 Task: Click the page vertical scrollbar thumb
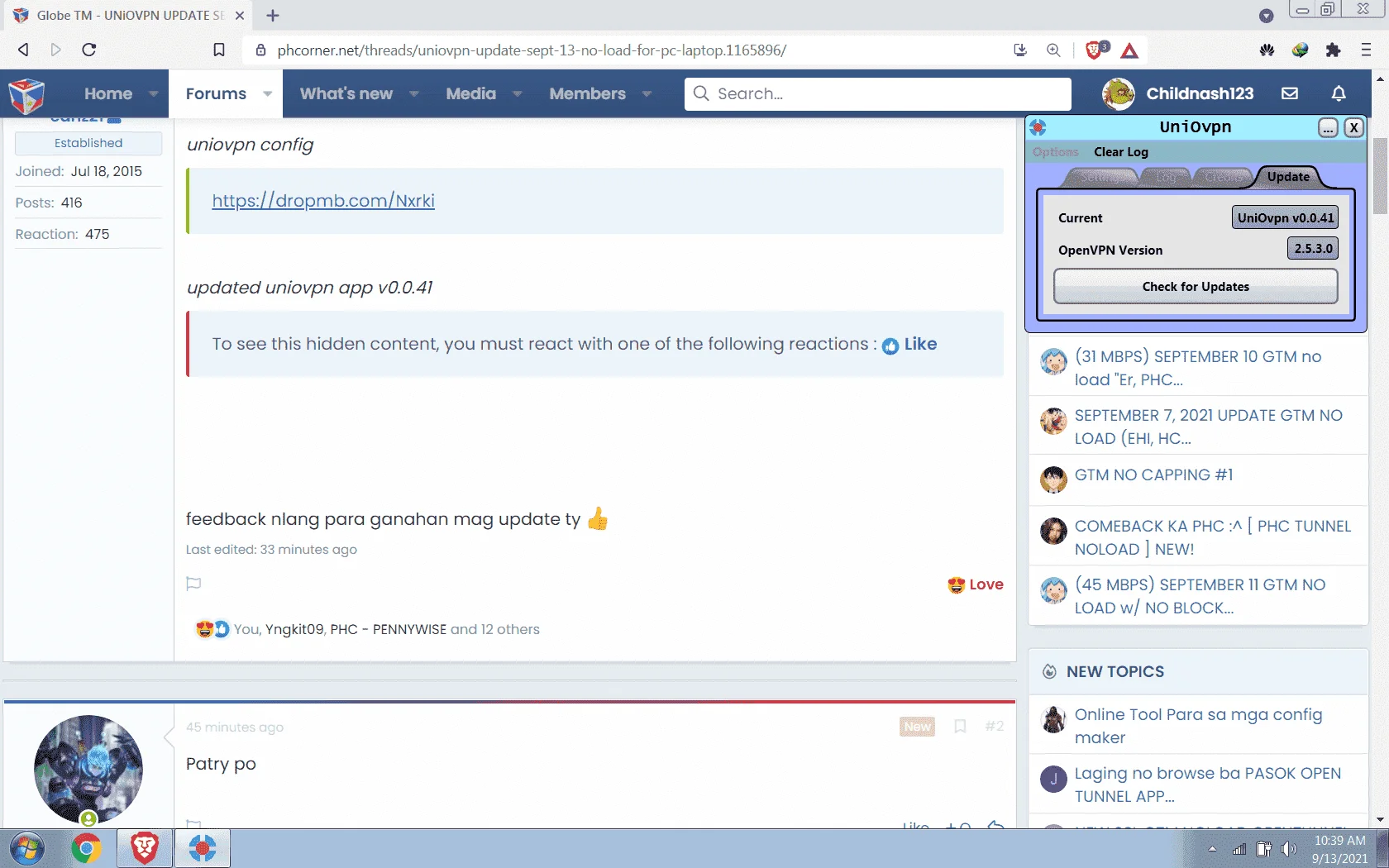tap(1380, 175)
